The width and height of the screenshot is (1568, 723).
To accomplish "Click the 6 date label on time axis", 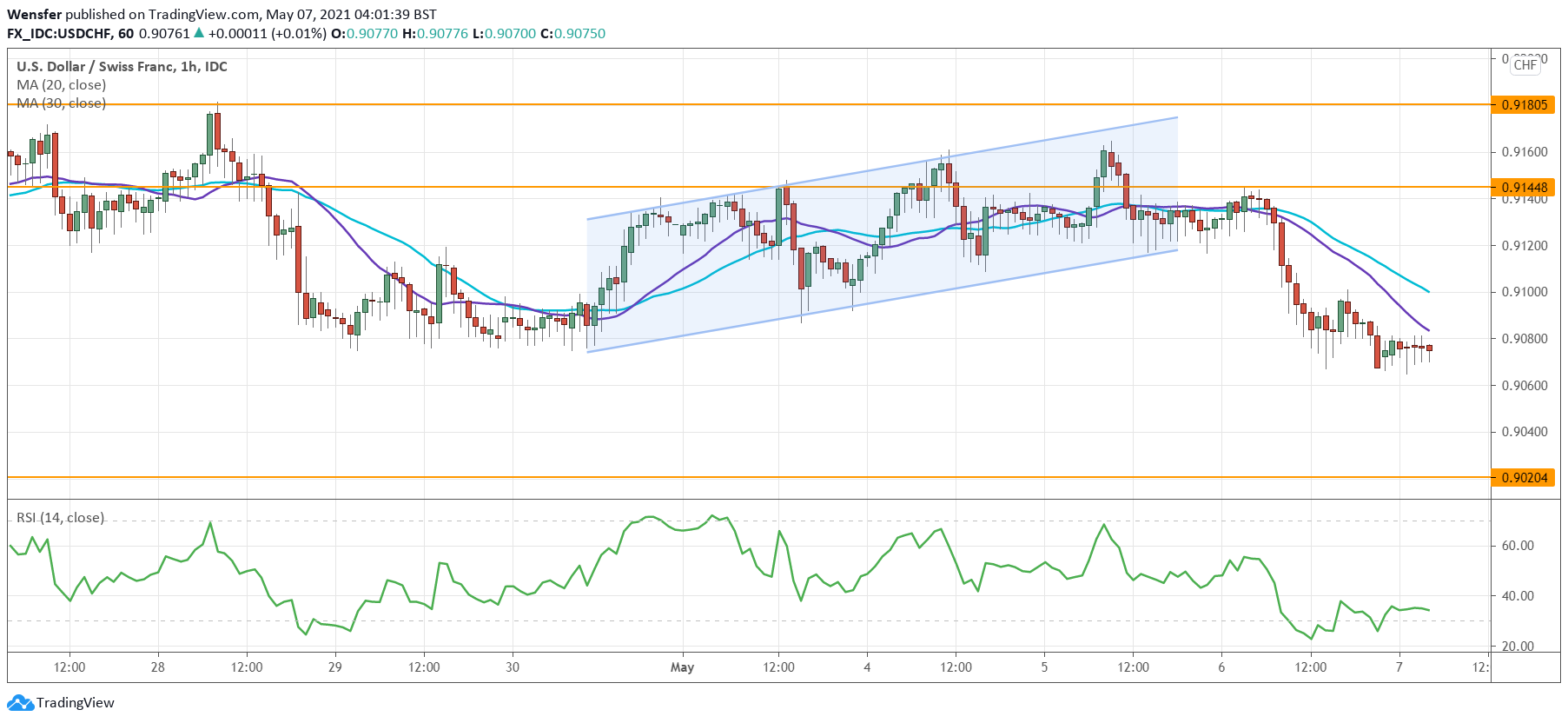I will (x=1221, y=667).
